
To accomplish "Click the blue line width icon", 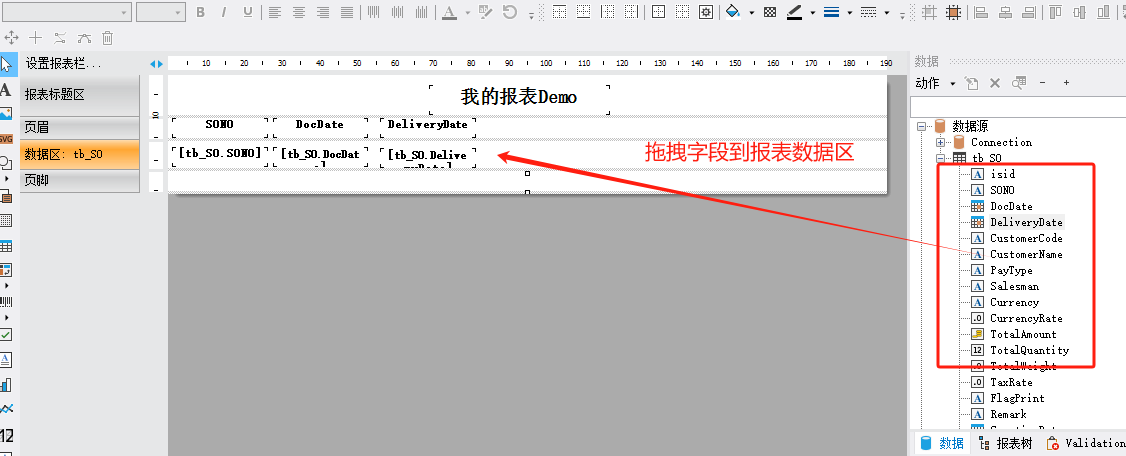I will pyautogui.click(x=832, y=11).
